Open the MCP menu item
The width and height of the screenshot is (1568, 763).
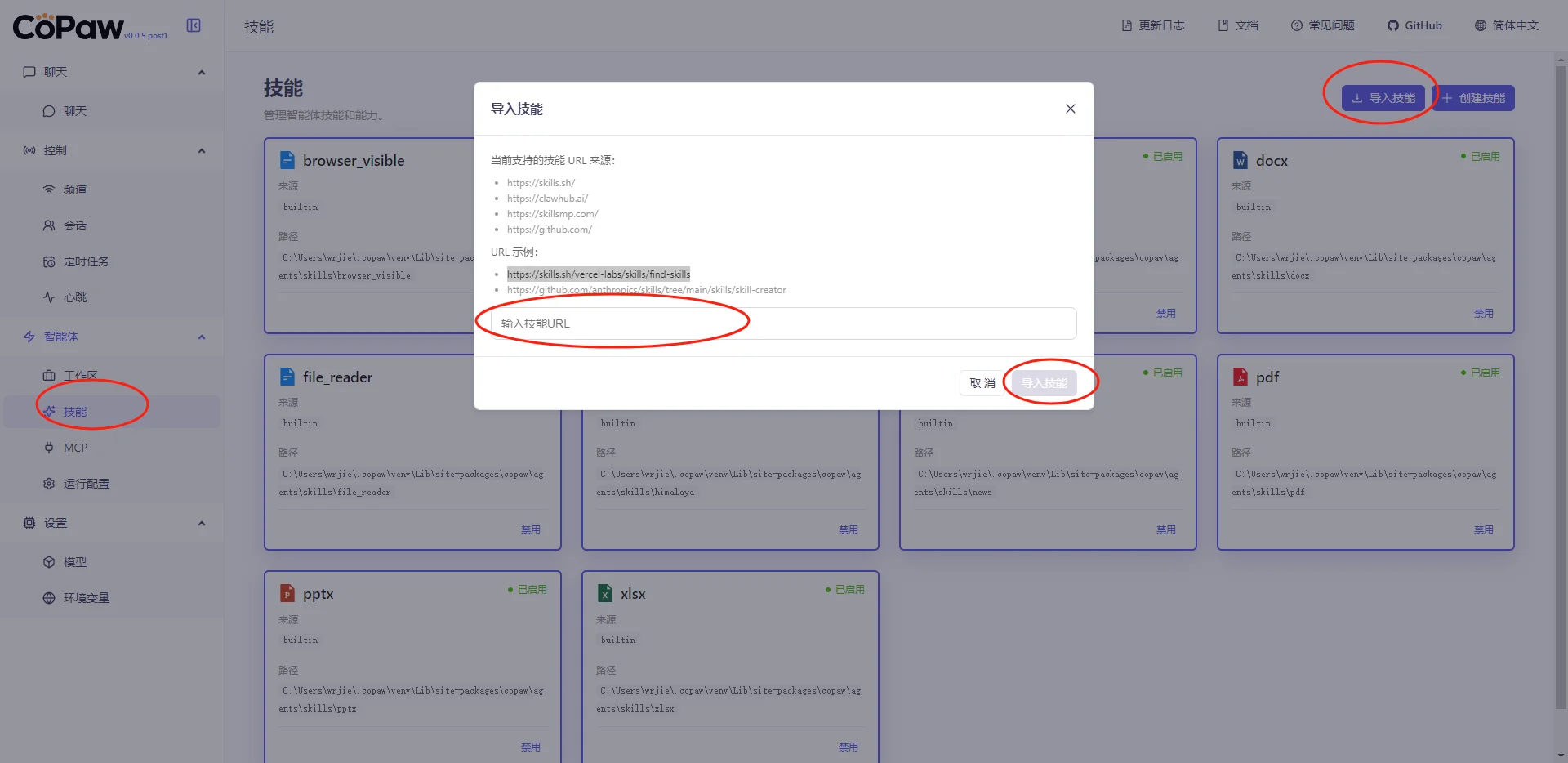pyautogui.click(x=75, y=448)
